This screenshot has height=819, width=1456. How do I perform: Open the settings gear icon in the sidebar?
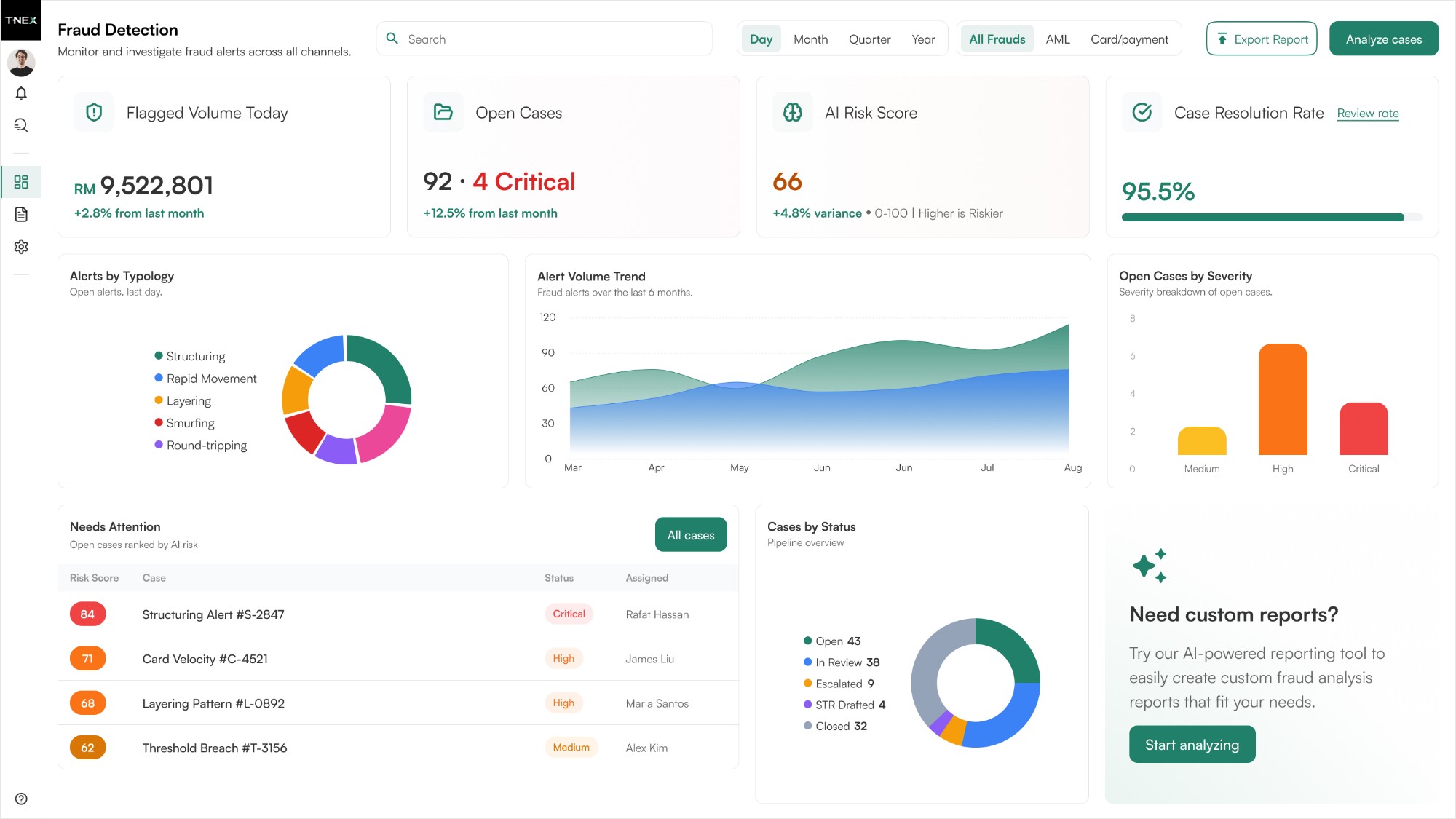tap(21, 247)
